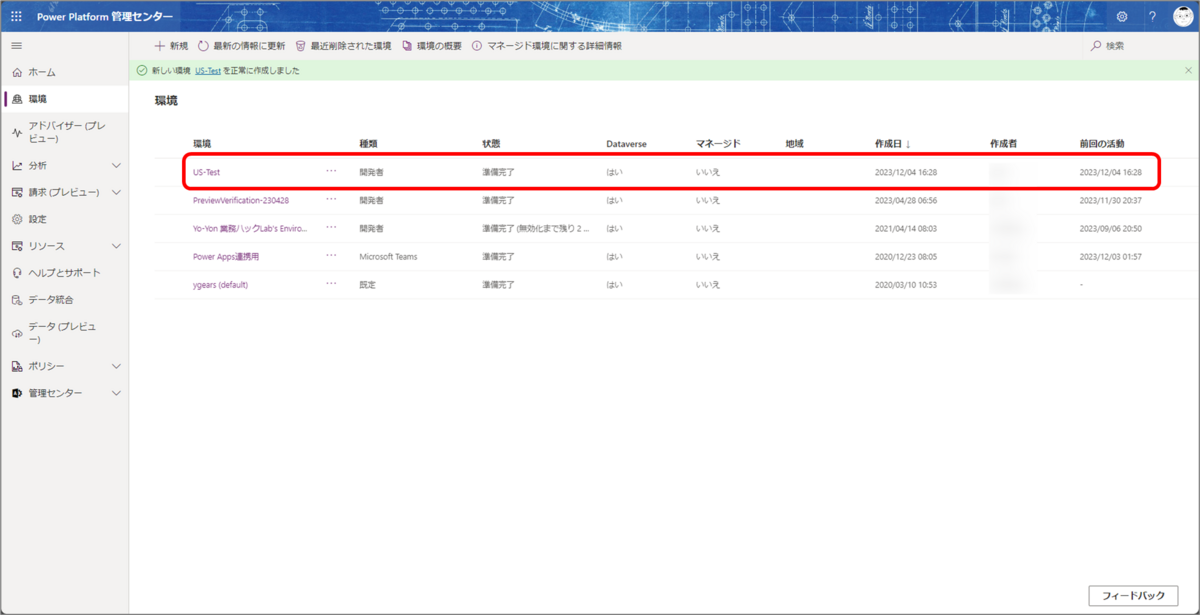The image size is (1200, 615).
Task: Click the データ (プレビュー) cloud icon
Action: coord(17,333)
